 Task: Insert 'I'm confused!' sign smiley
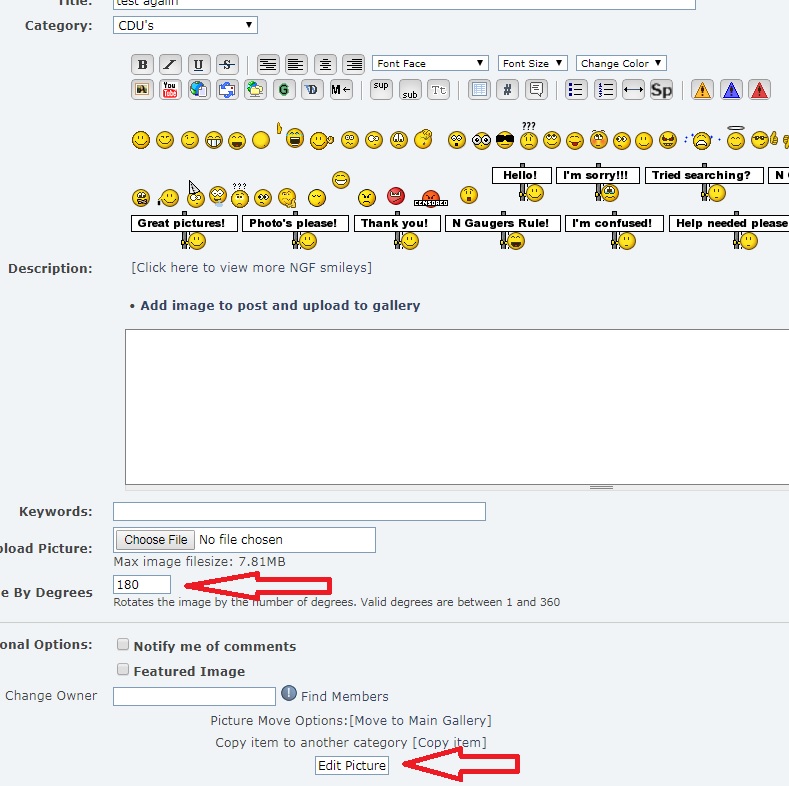click(x=614, y=230)
